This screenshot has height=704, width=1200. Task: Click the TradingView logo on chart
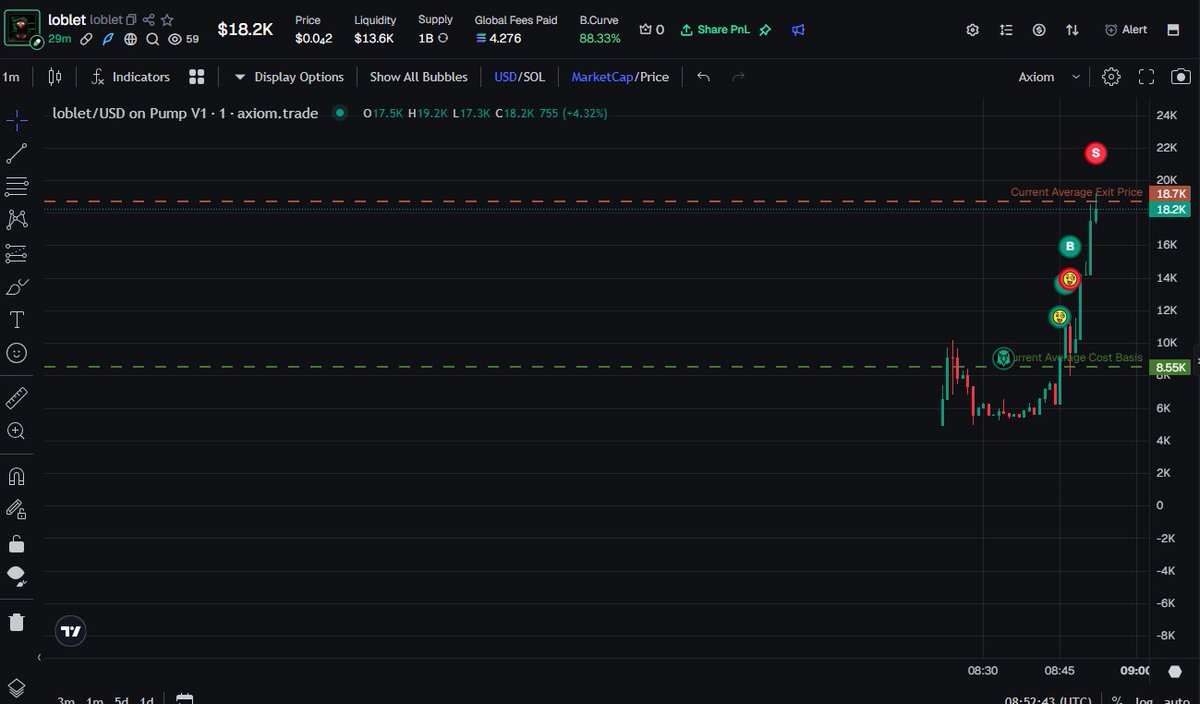(x=70, y=631)
